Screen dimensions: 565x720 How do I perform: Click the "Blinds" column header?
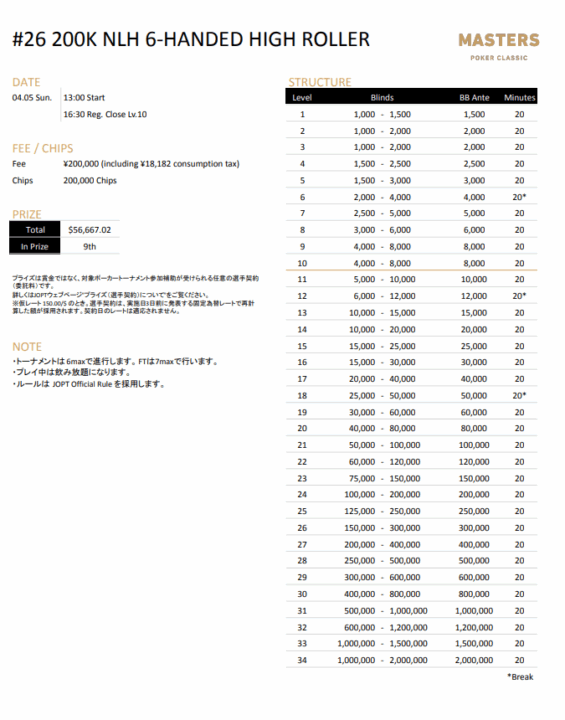(382, 98)
